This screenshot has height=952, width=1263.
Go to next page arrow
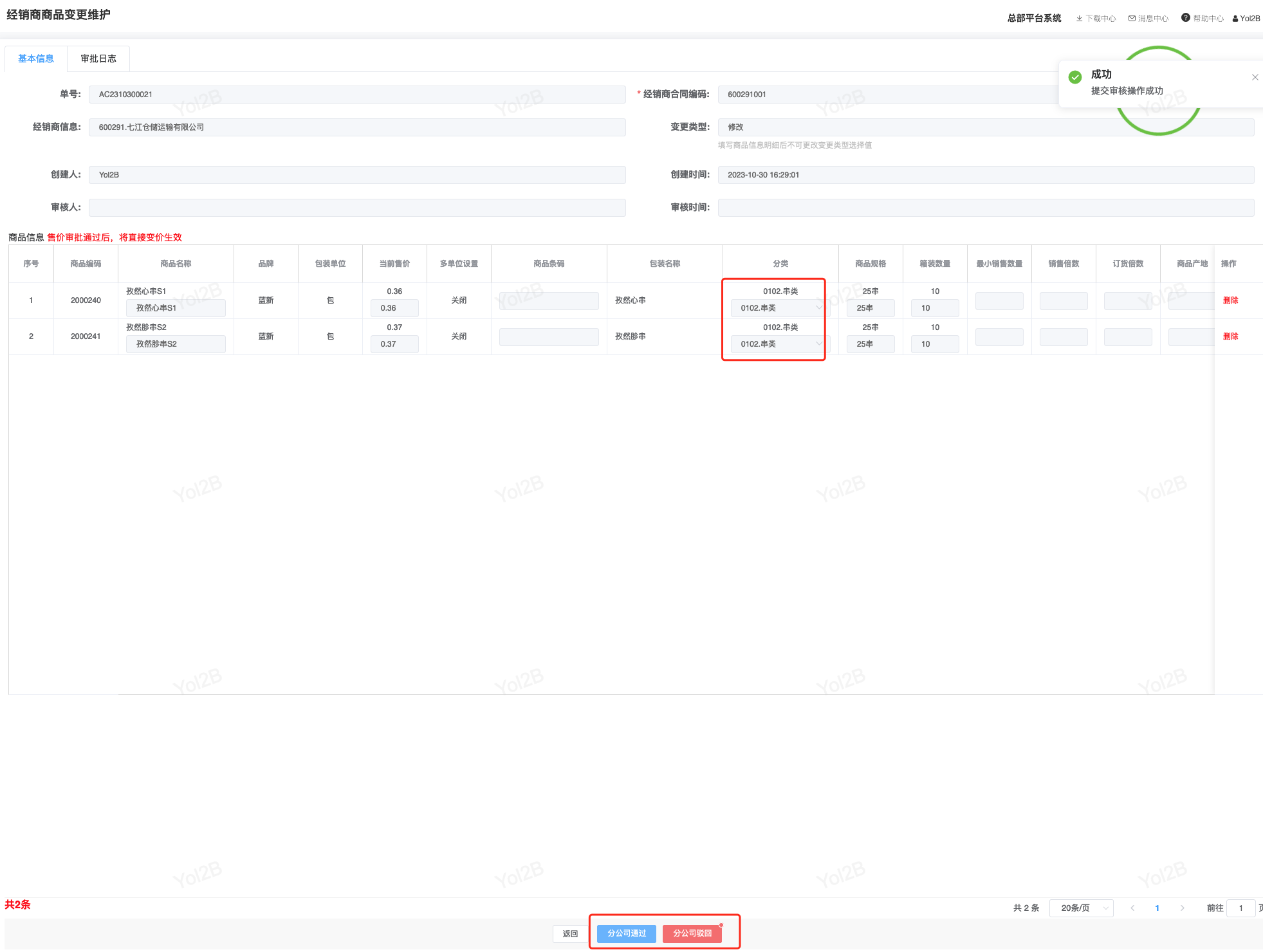pos(1182,908)
